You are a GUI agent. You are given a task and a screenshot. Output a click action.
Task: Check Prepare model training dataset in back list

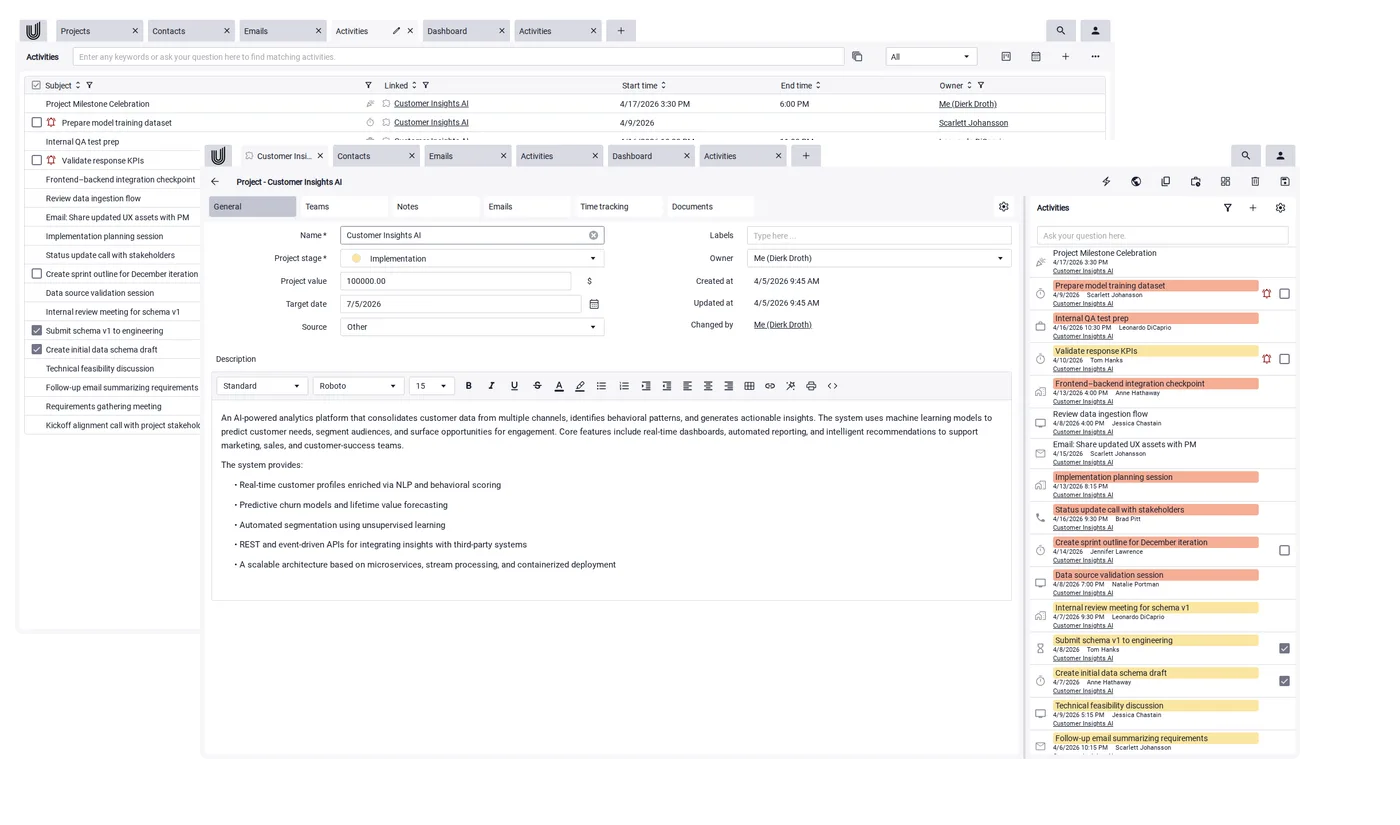[x=37, y=123]
